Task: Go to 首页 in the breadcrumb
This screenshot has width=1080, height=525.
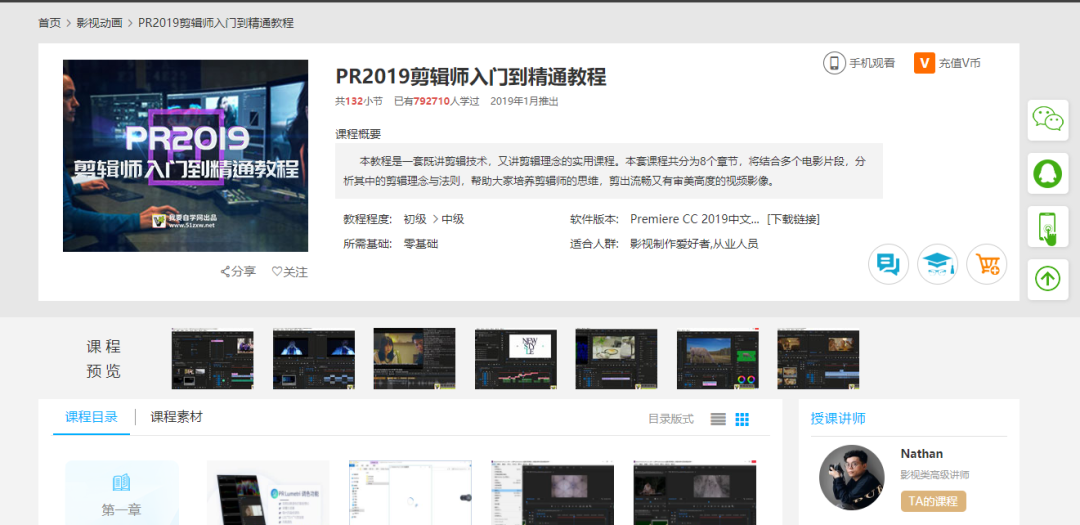Action: pyautogui.click(x=50, y=23)
